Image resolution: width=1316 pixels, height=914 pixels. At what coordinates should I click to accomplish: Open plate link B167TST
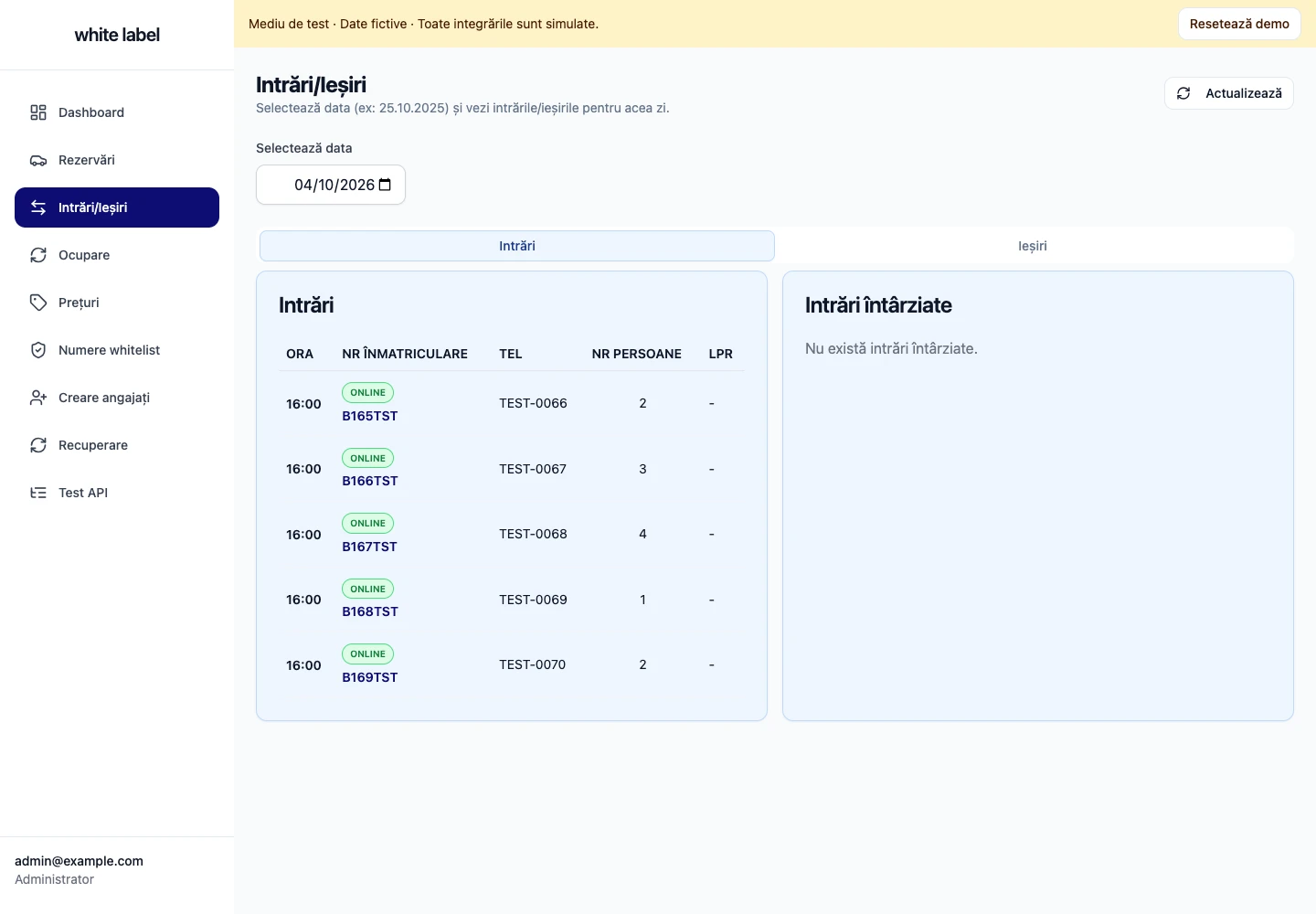[369, 547]
